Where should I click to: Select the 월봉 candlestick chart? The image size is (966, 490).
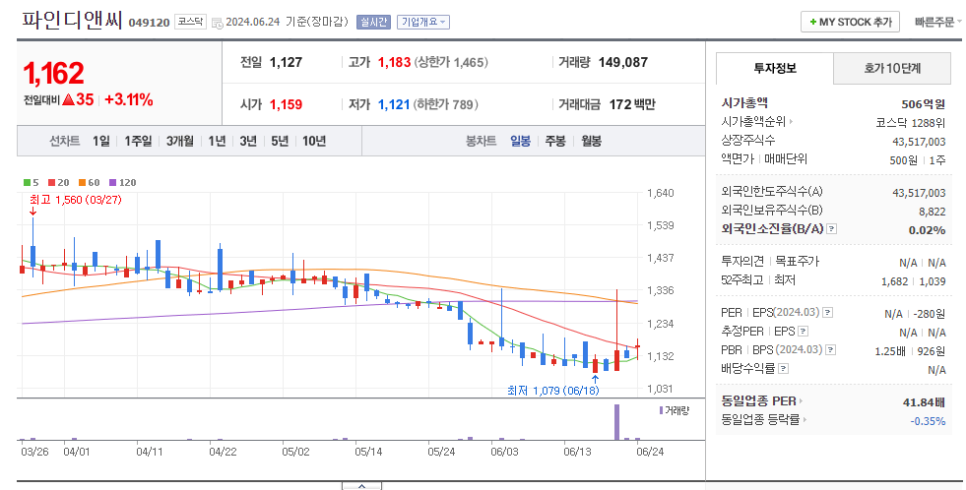591,141
